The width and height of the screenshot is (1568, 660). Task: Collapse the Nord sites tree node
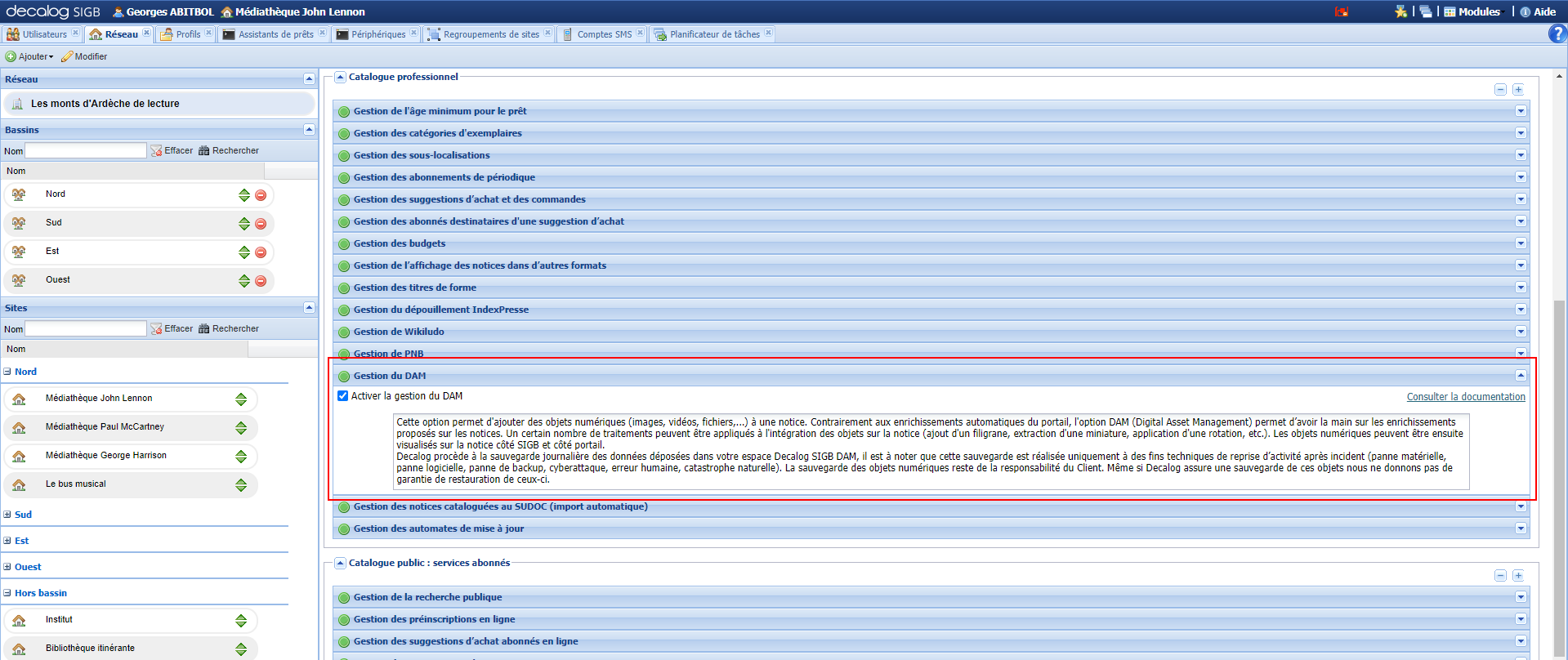click(7, 372)
